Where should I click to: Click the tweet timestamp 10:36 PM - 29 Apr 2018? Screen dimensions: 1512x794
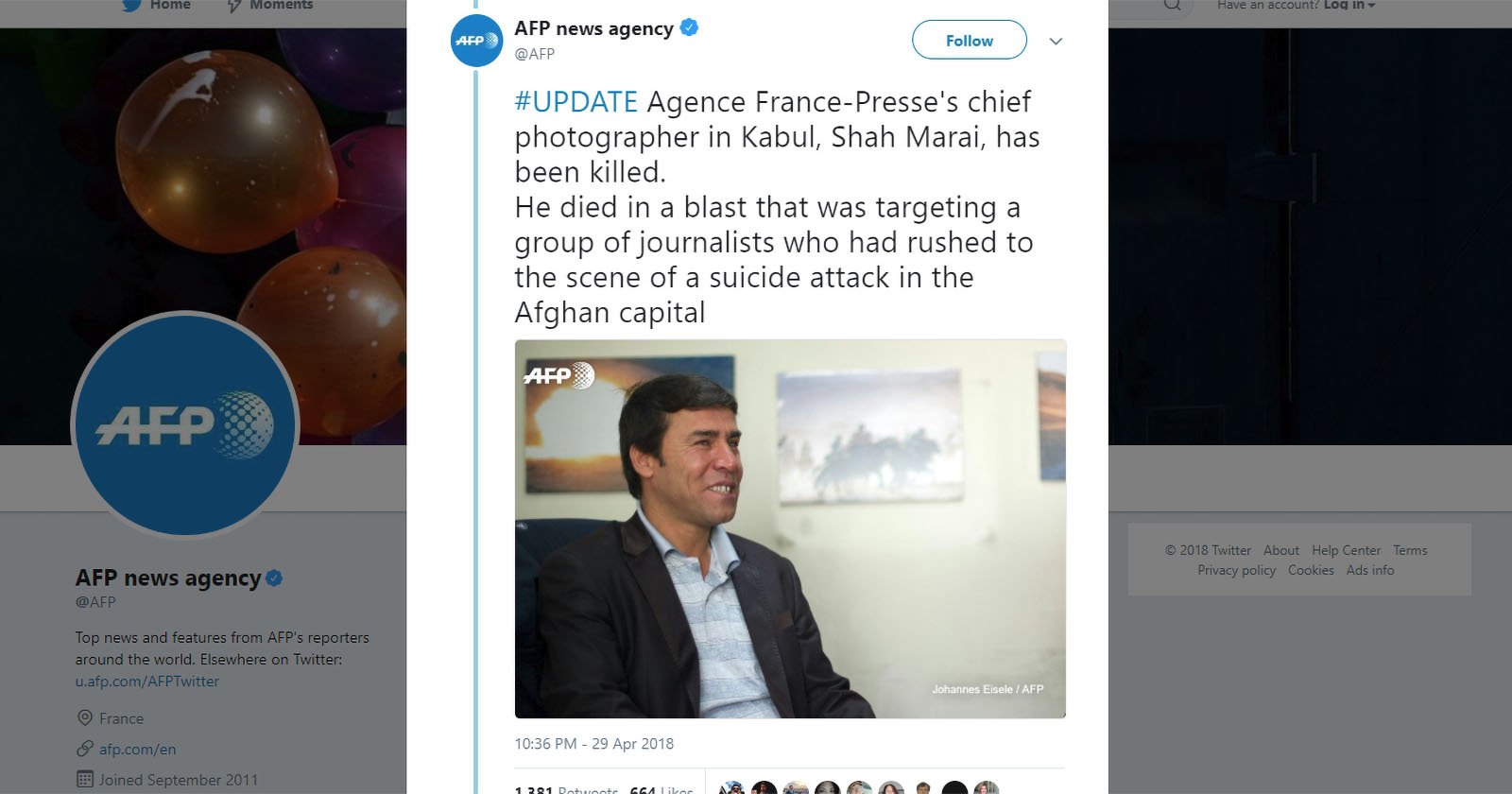(593, 744)
